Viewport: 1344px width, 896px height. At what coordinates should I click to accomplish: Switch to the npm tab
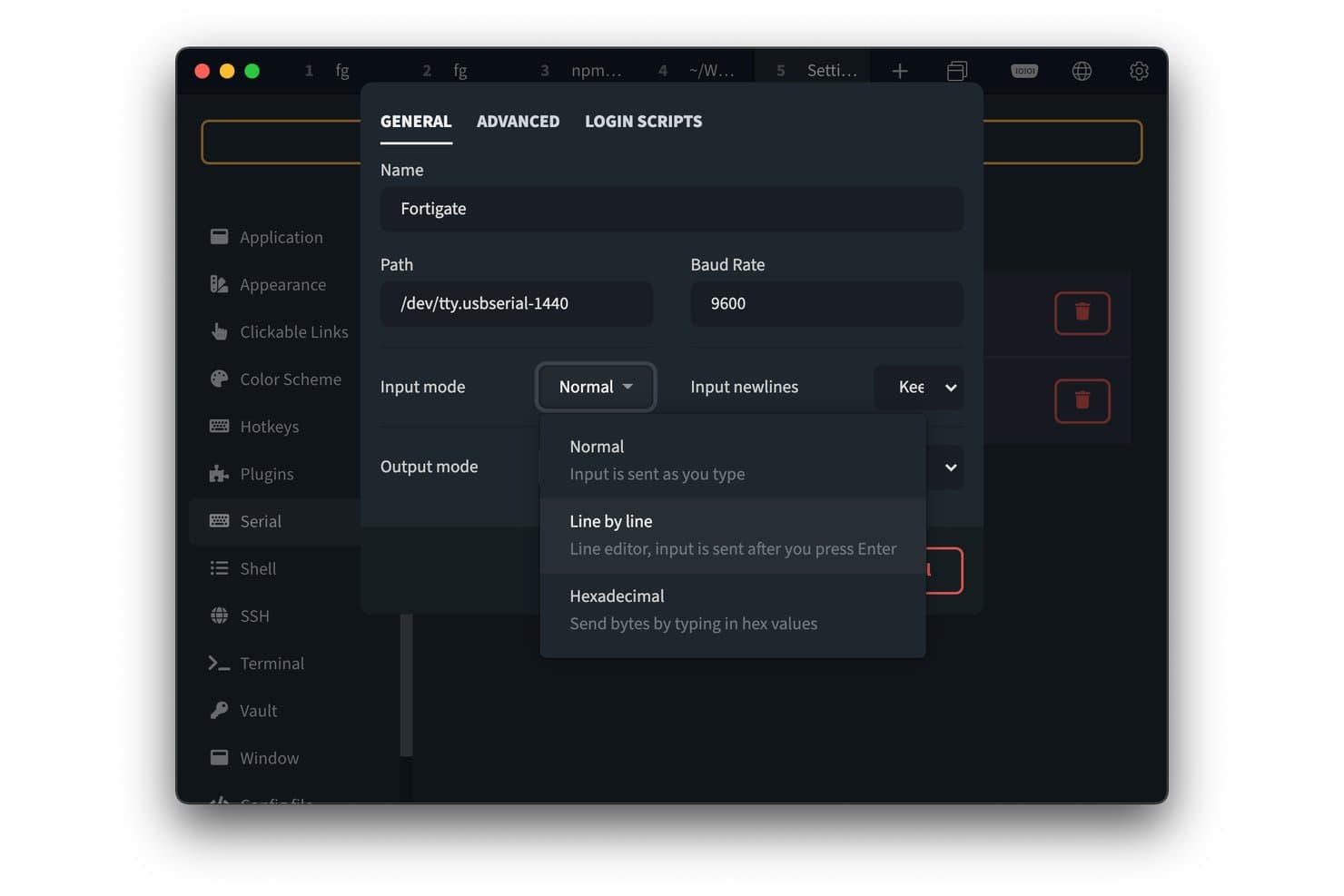tap(578, 71)
